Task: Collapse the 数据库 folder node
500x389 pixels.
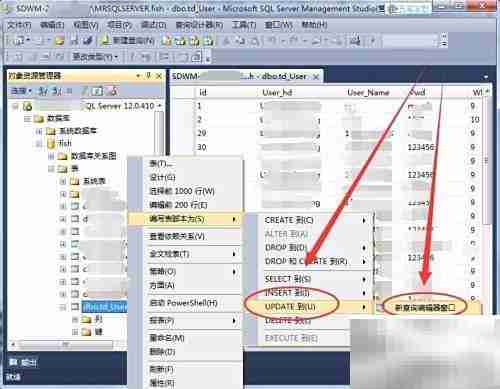Action: pyautogui.click(x=28, y=119)
